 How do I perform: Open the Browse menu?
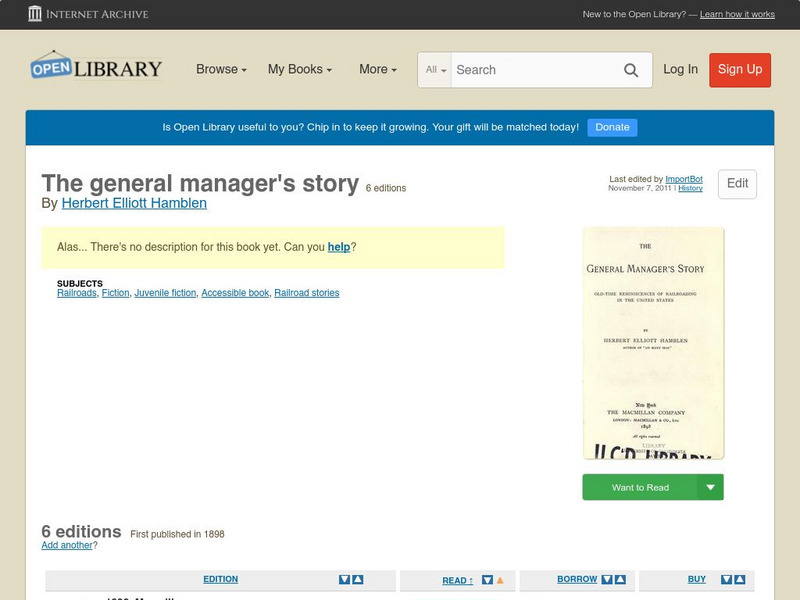[x=218, y=70]
